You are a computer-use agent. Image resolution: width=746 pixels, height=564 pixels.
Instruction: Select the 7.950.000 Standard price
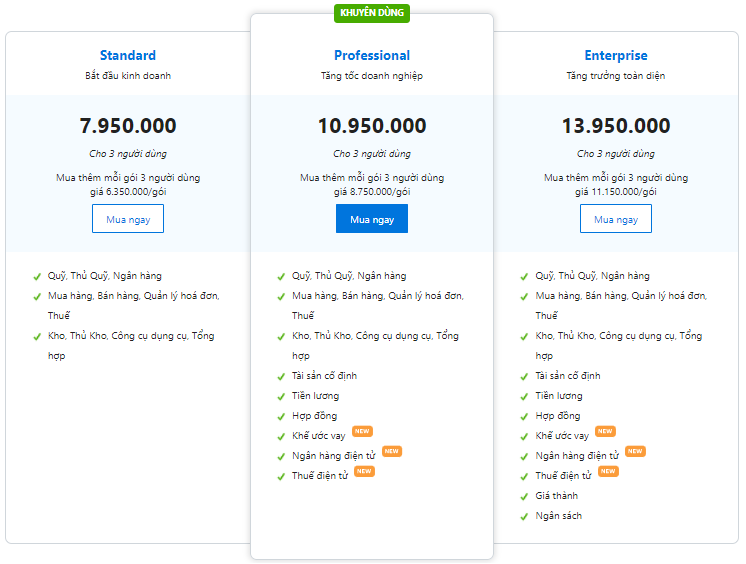click(128, 126)
